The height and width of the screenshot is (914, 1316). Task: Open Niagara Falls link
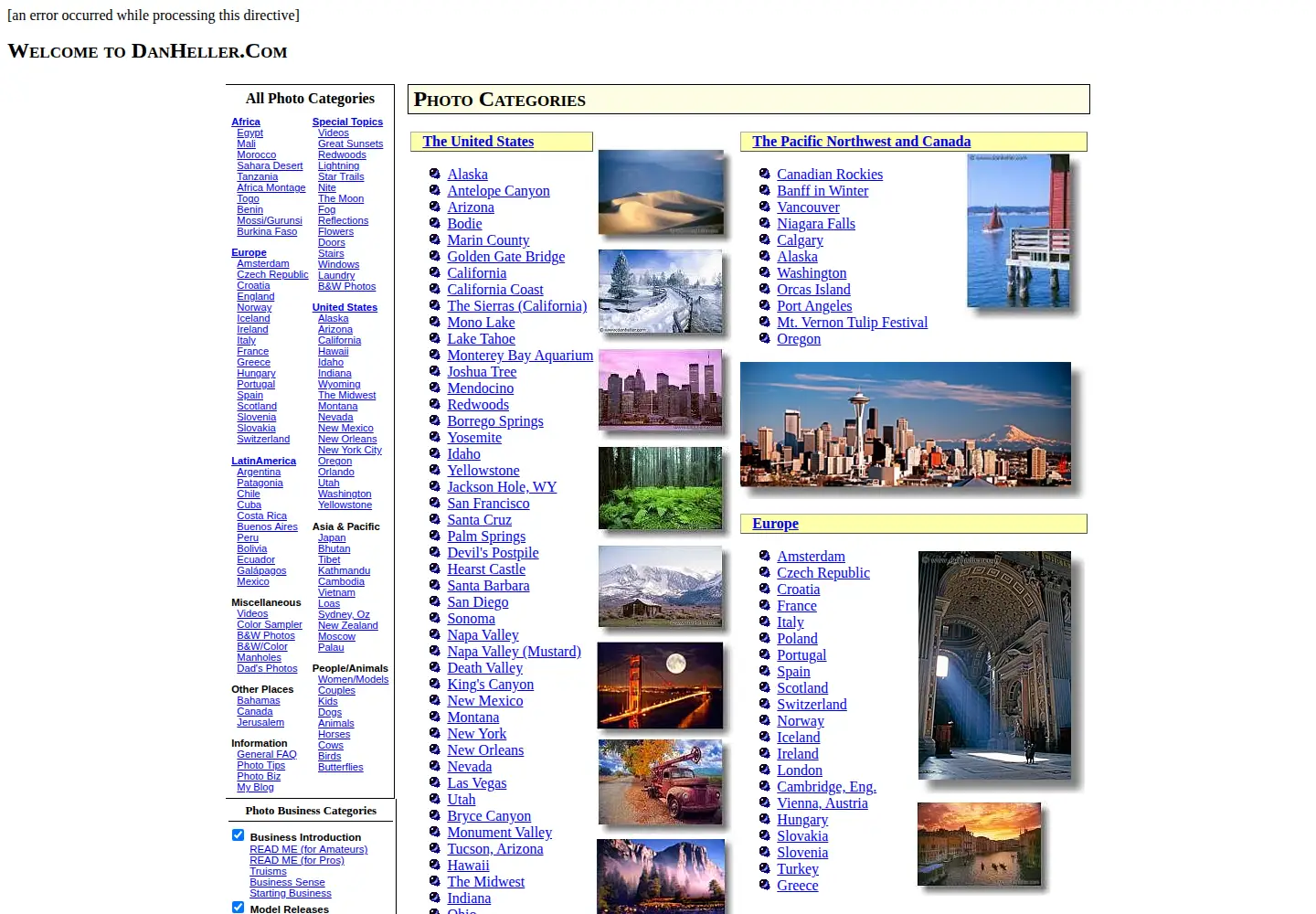816,223
